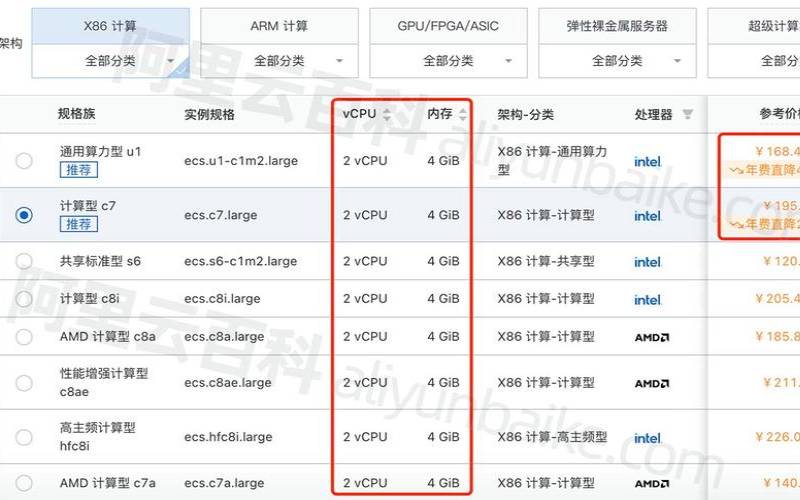
Task: Click the ecs.u1-c1m2.large instance spec
Action: 241,161
